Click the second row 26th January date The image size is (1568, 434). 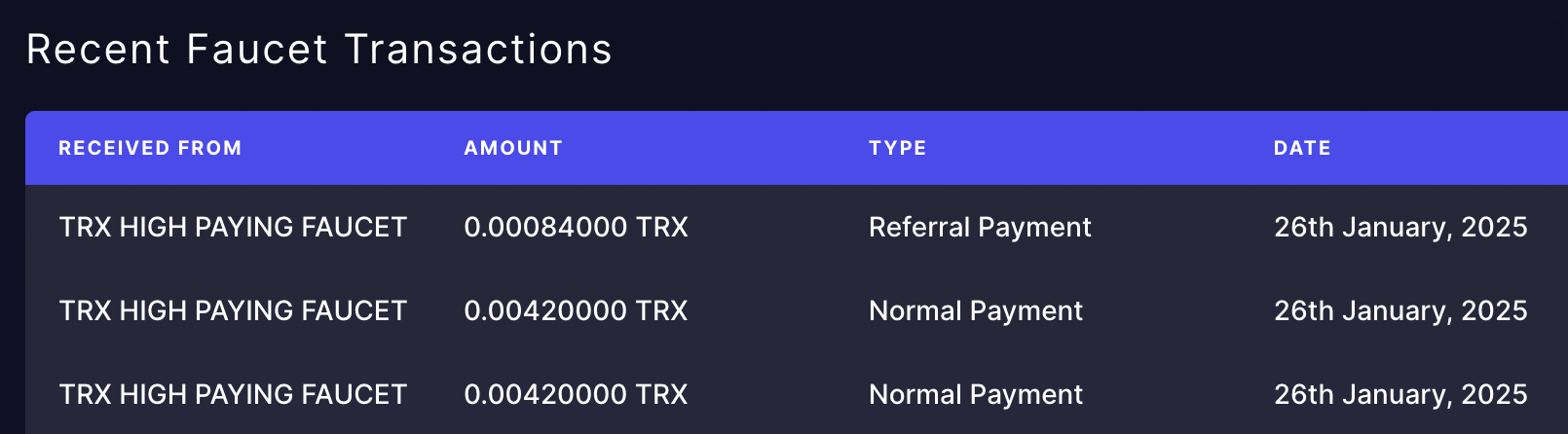coord(1400,310)
